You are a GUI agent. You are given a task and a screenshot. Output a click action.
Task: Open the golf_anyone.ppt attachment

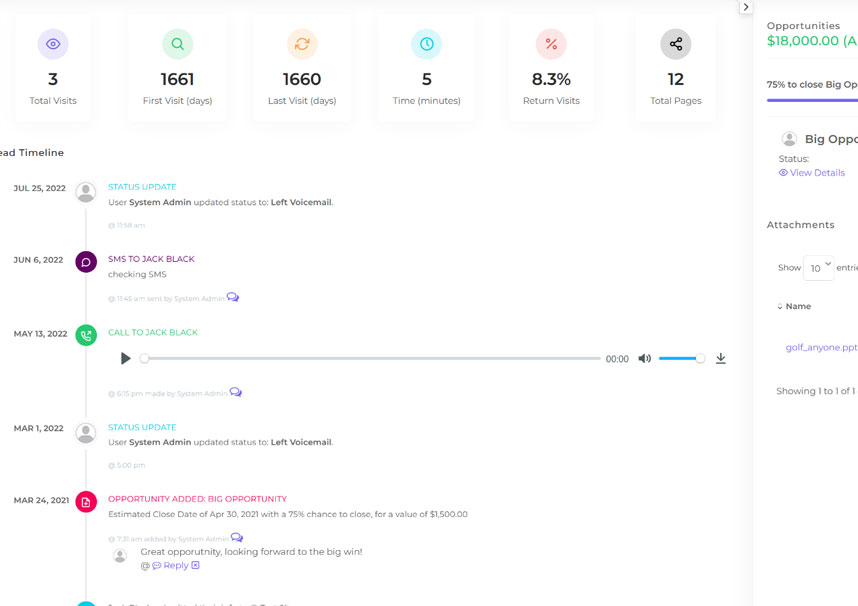coord(821,347)
